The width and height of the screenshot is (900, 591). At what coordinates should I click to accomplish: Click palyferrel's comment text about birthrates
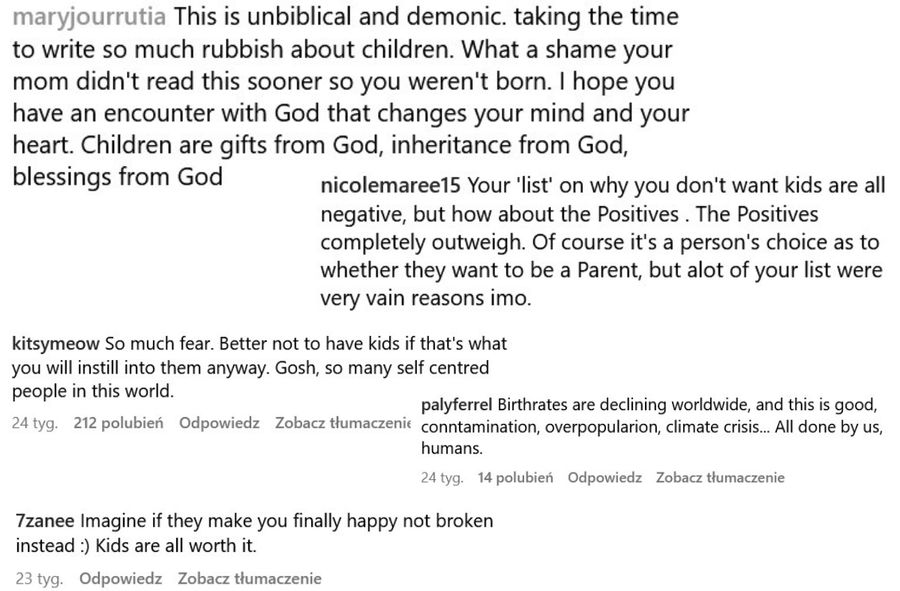651,426
